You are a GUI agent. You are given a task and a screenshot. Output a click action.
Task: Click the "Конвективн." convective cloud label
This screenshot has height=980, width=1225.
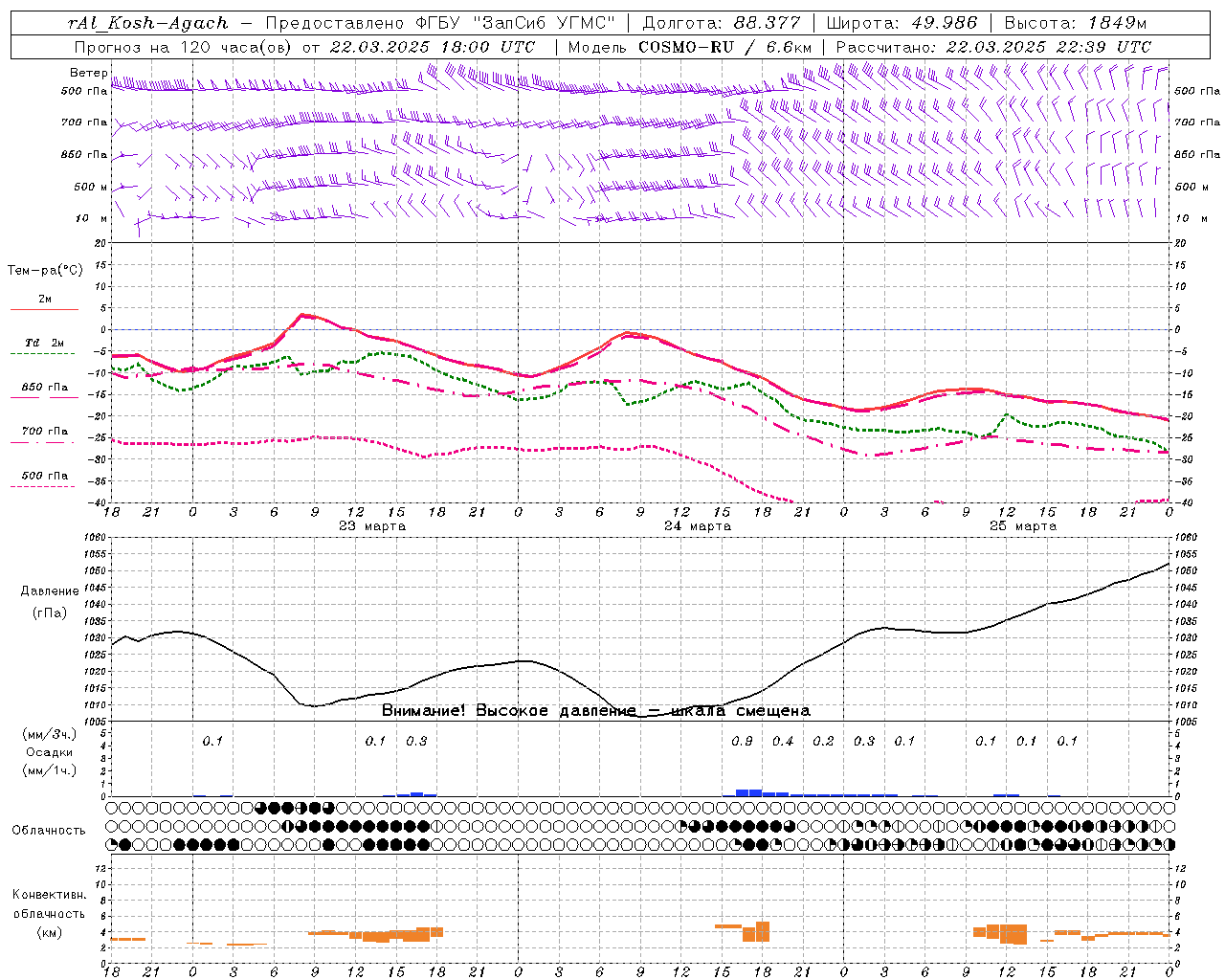pos(49,895)
